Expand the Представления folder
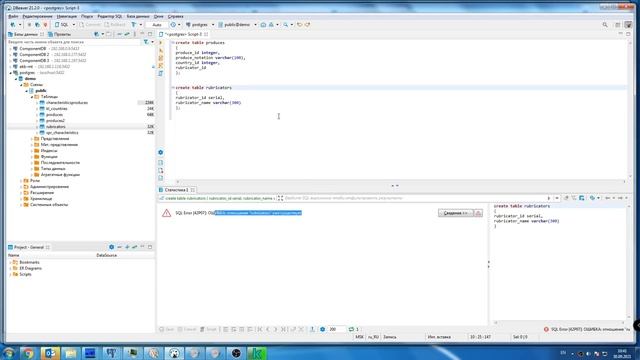This screenshot has width=640, height=360. 32,139
